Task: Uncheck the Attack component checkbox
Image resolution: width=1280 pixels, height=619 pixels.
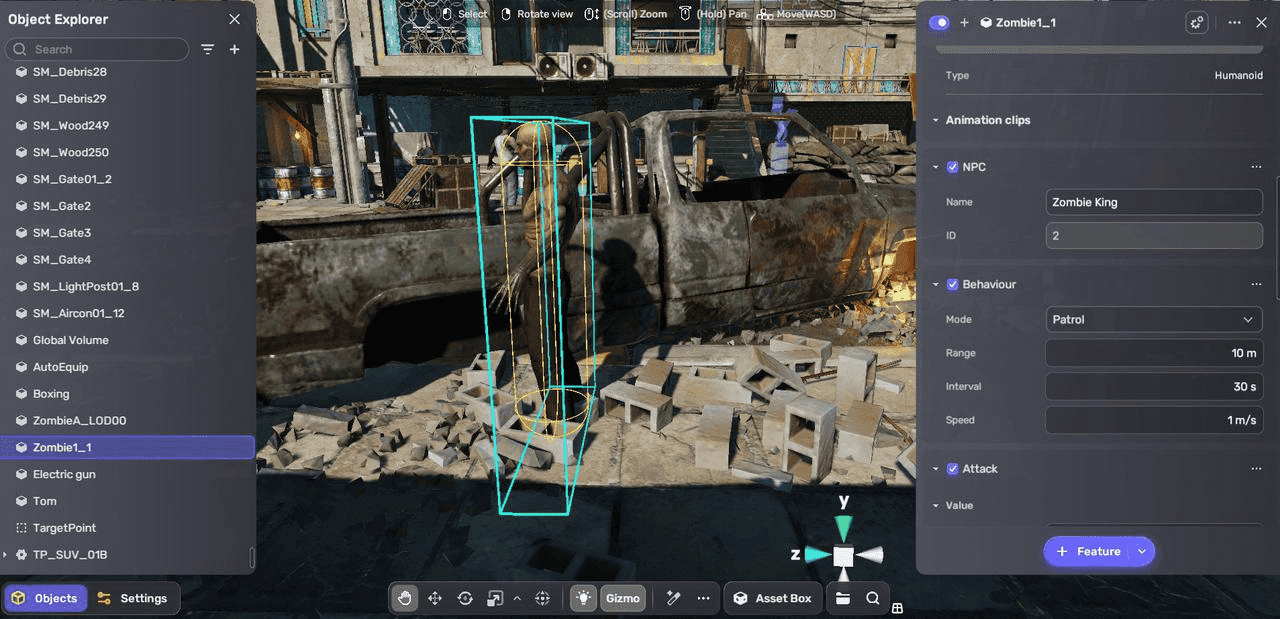Action: tap(952, 468)
